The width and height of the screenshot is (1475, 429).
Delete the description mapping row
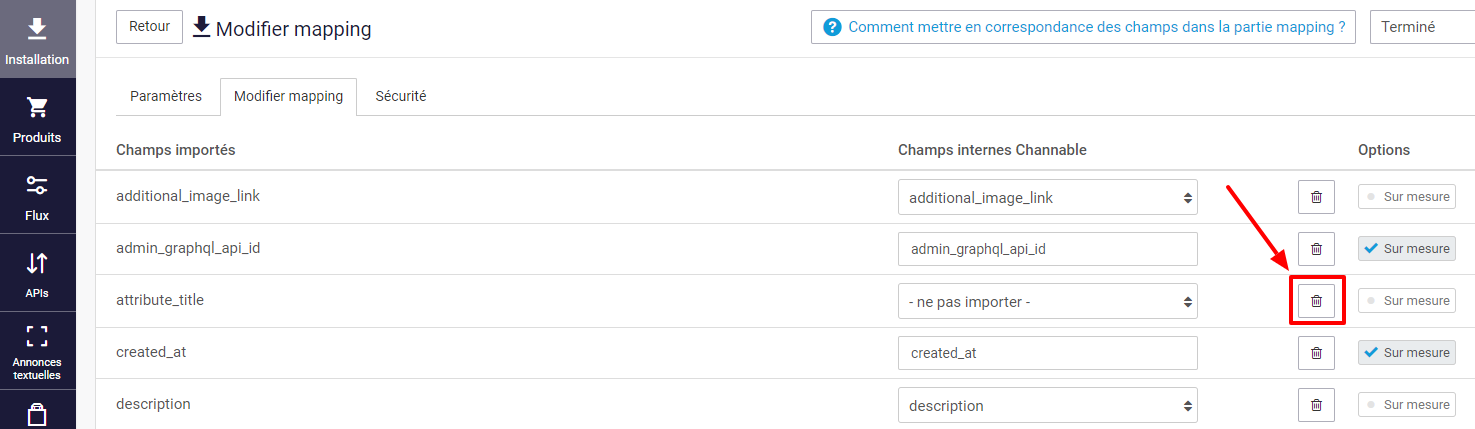click(x=1316, y=405)
